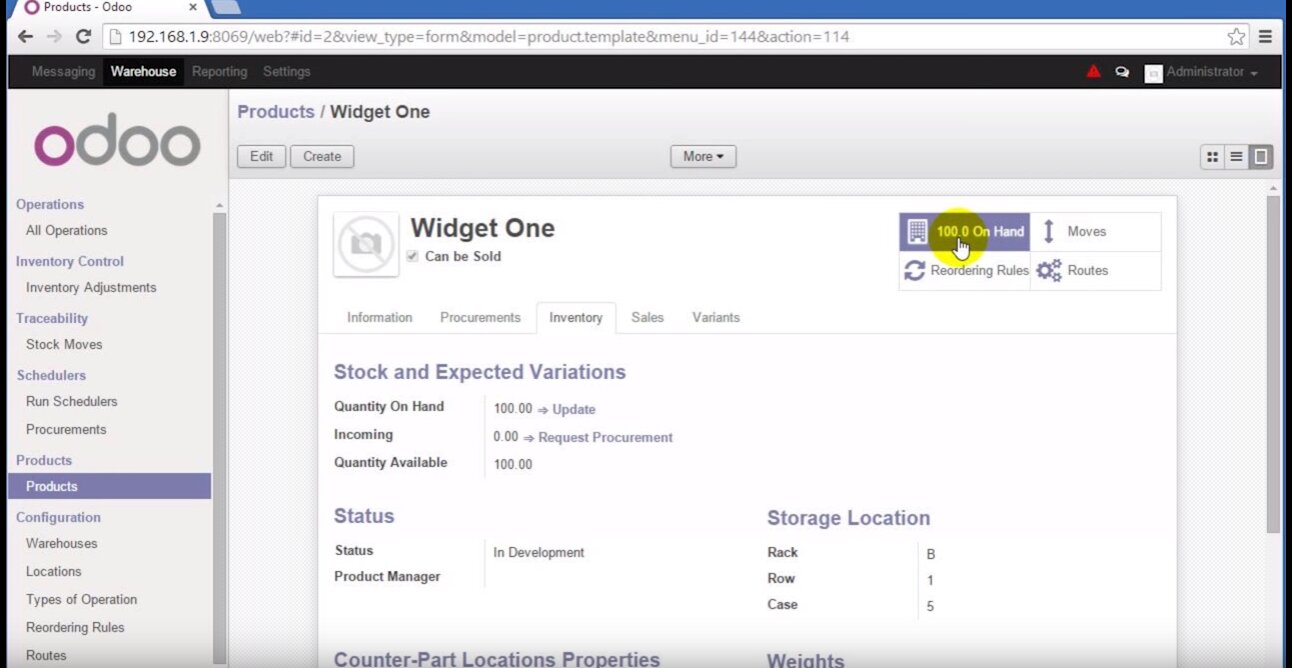Select the form view toggle button
Viewport: 1292px width, 668px height.
[x=1260, y=156]
